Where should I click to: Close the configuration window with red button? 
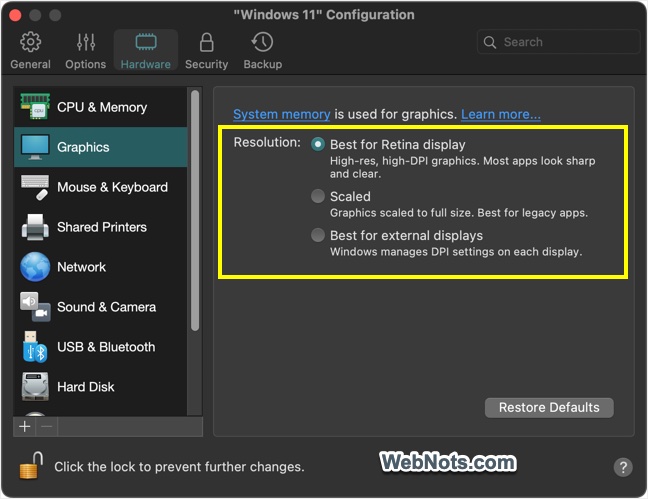pyautogui.click(x=15, y=15)
